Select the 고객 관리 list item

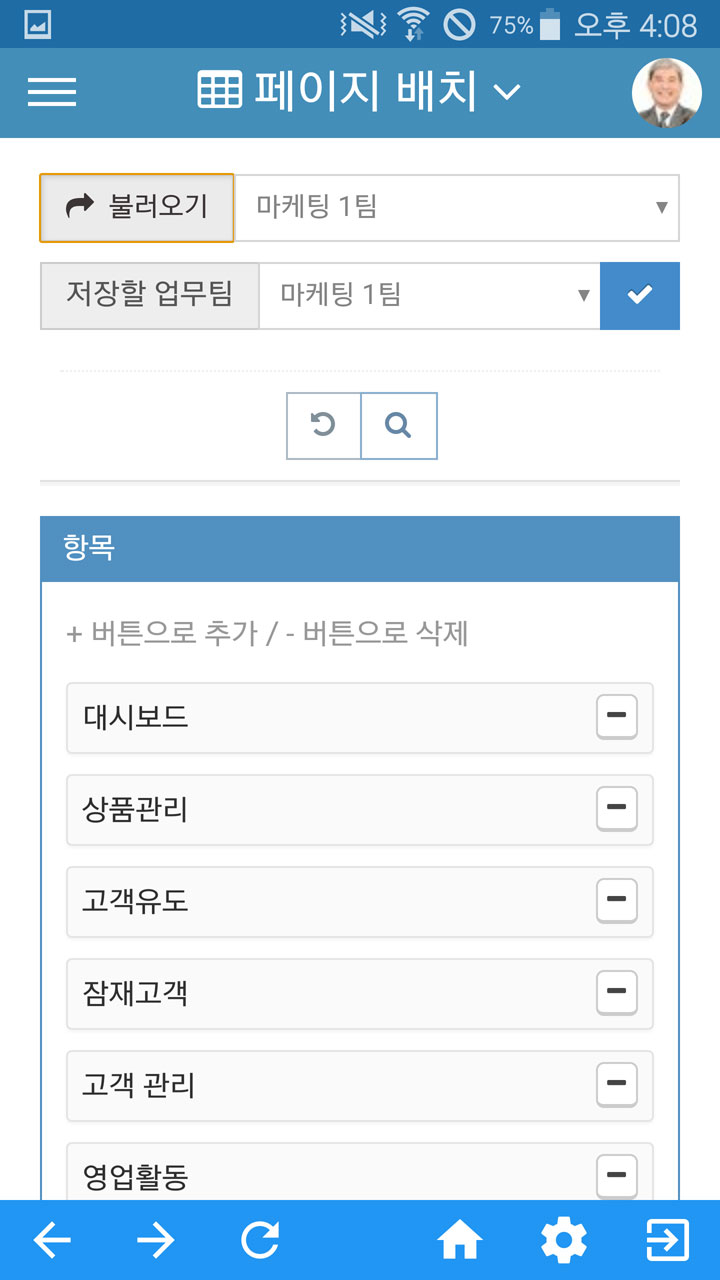coord(360,1086)
